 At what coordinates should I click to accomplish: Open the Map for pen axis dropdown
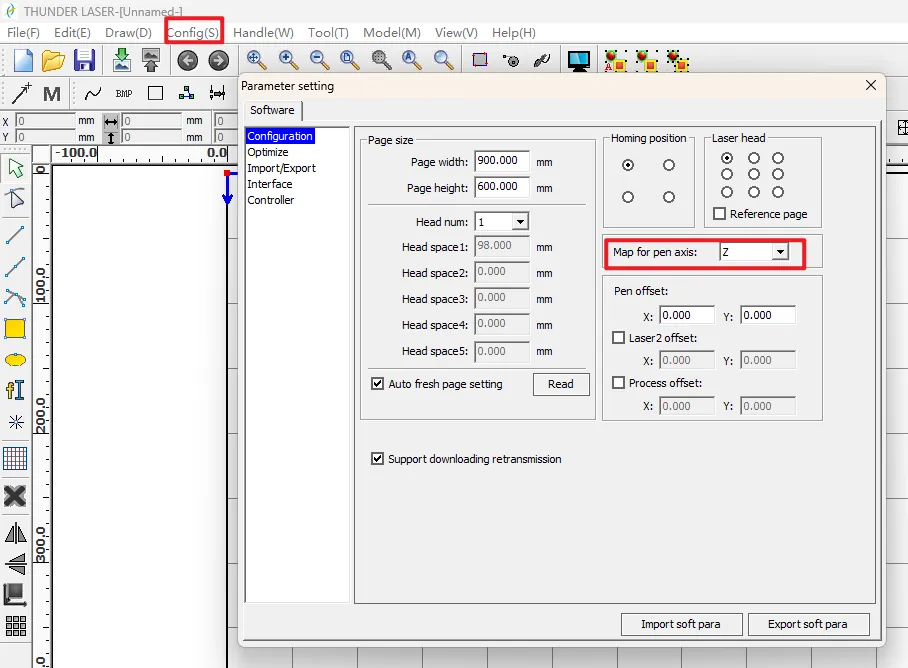point(779,253)
